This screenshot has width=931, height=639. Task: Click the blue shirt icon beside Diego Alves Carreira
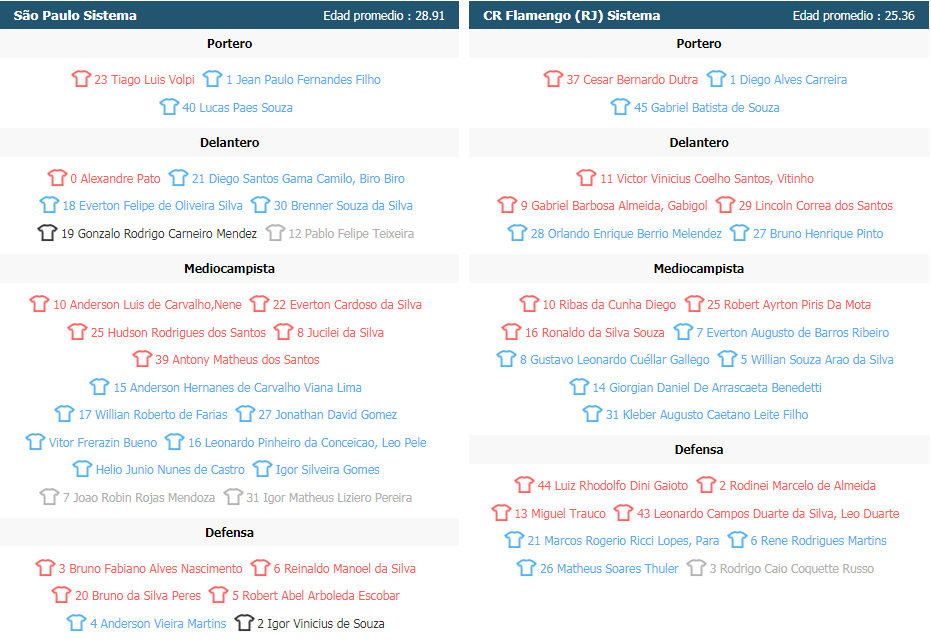coord(717,78)
